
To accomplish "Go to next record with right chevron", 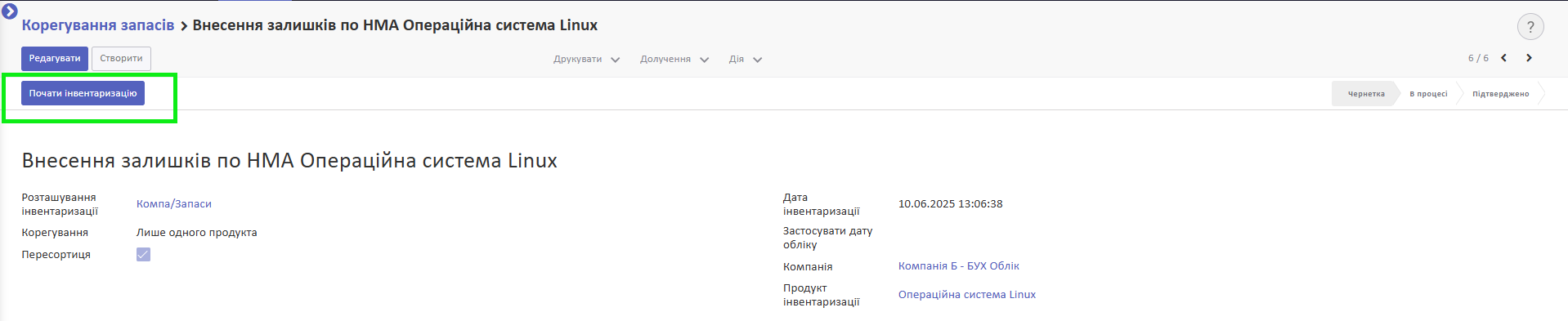I will coord(1529,58).
